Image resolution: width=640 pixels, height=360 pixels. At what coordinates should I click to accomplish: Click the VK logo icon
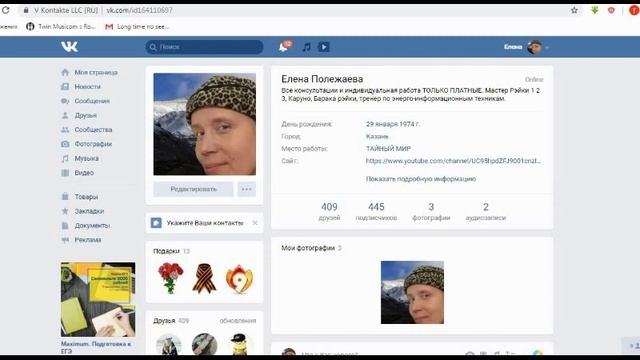pyautogui.click(x=69, y=47)
